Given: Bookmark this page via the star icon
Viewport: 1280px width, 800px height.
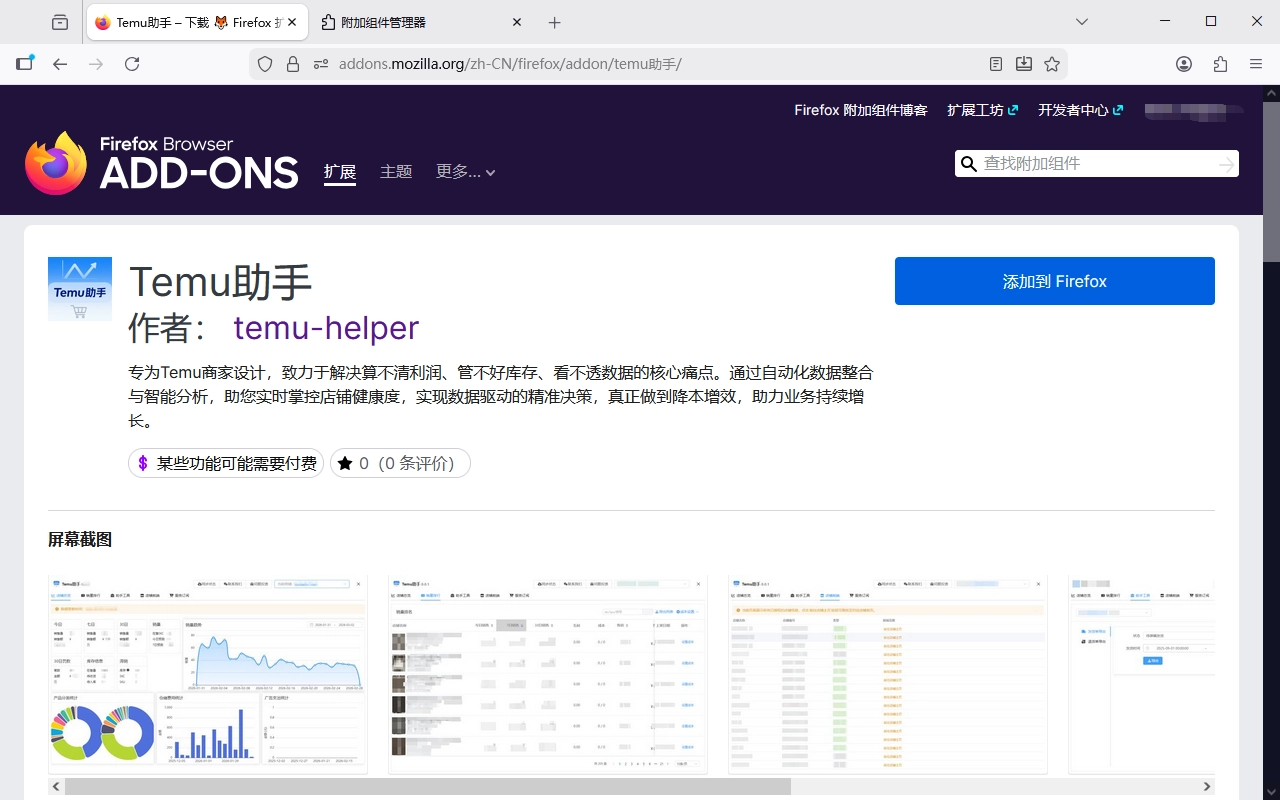Looking at the screenshot, I should click(1051, 63).
